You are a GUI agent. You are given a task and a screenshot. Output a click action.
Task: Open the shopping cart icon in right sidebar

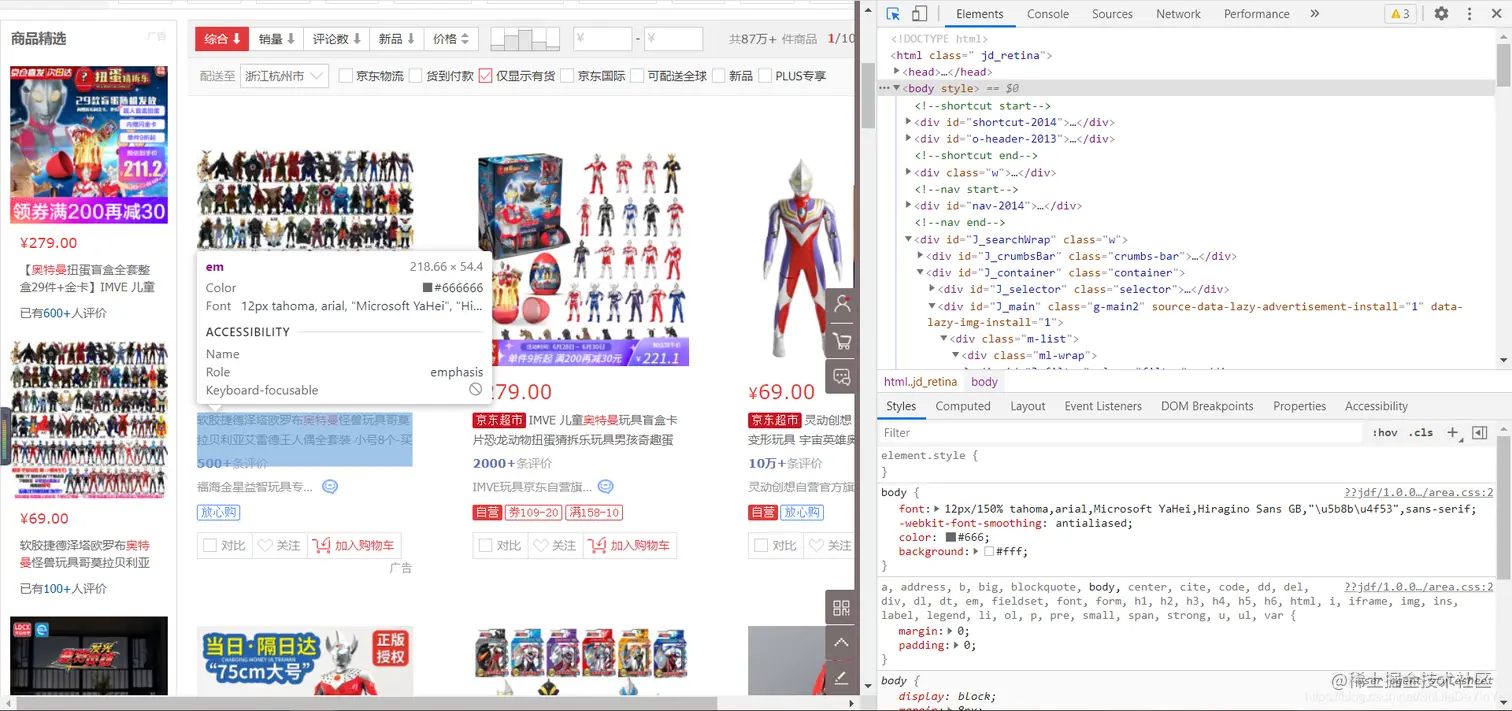coord(841,340)
